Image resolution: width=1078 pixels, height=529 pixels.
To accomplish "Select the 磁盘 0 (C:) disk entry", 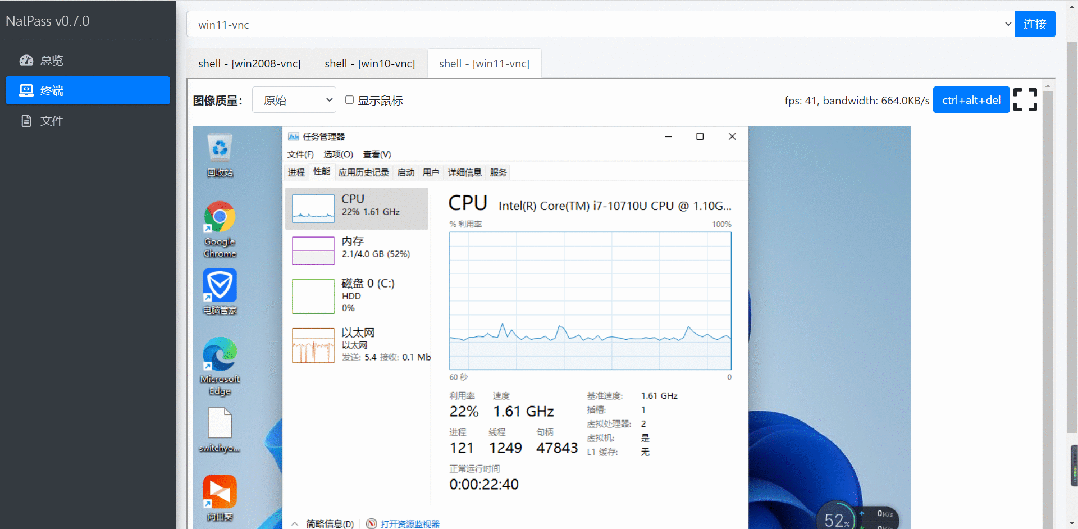I will [356, 295].
